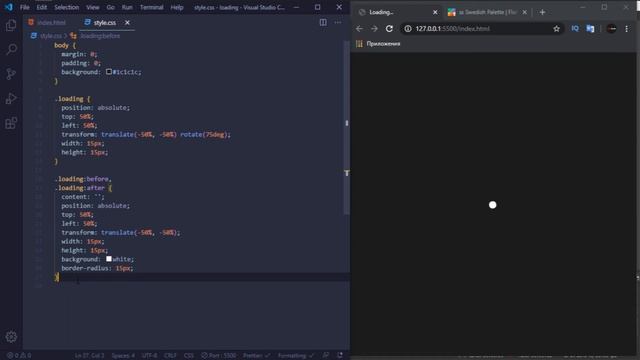The image size is (640, 360).
Task: Click the VS Code logo icon in title bar
Action: (9, 7)
